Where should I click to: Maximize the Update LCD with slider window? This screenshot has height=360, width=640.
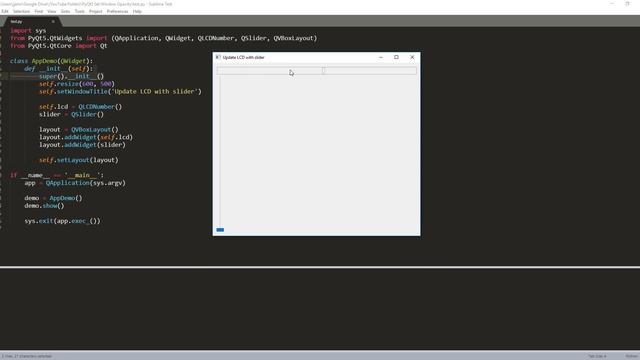tap(396, 57)
